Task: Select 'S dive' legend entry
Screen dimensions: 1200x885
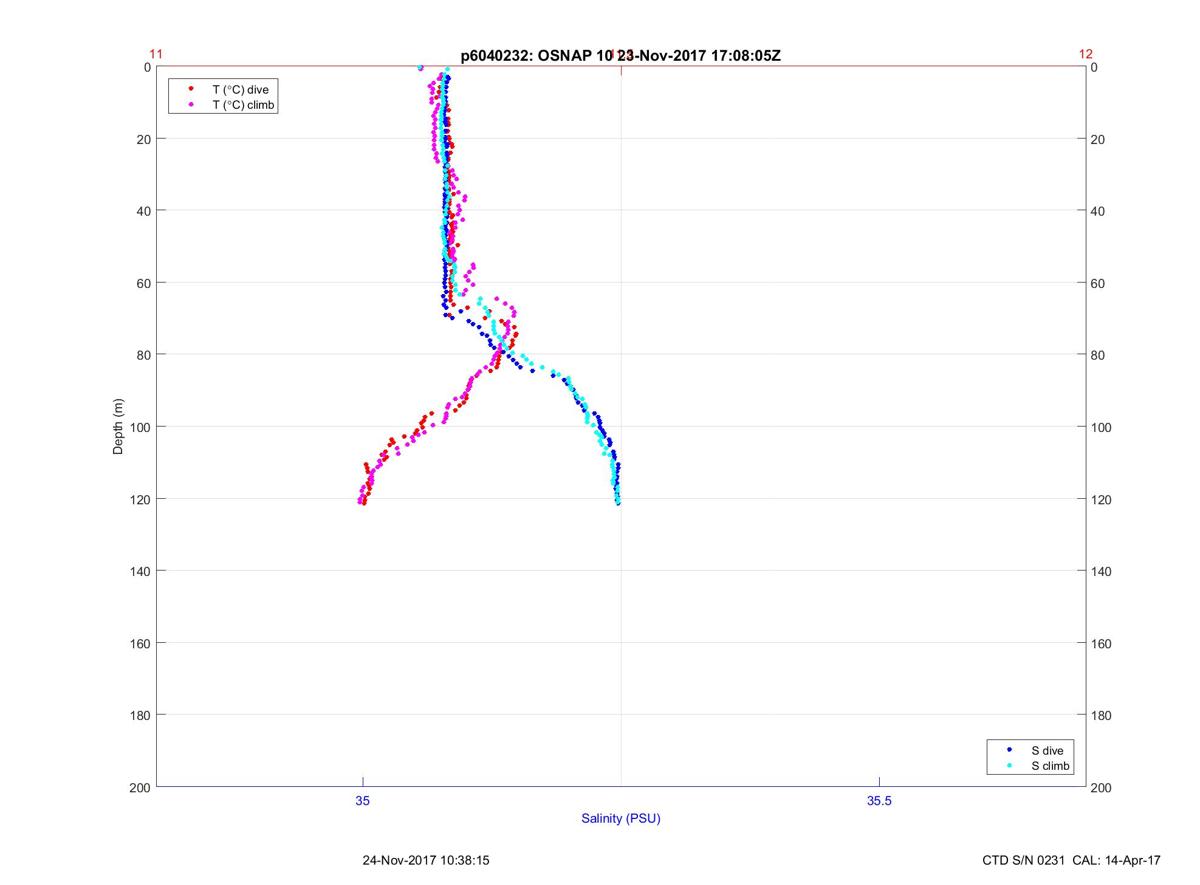Action: point(1047,750)
